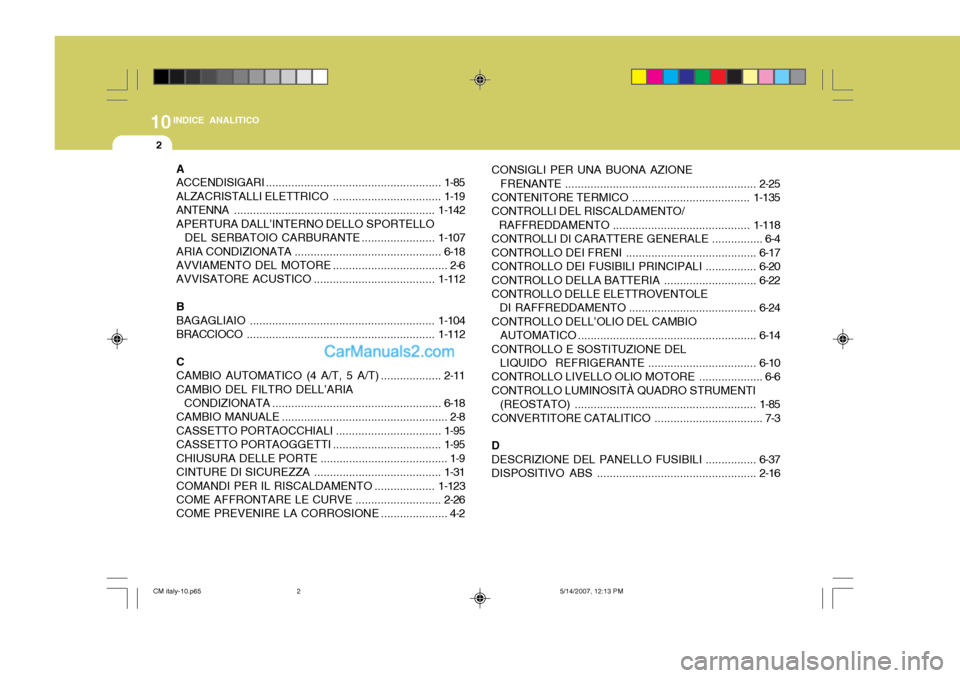Click the AUTOMATICO 6-14 line
The height and width of the screenshot is (678, 960).
click(640, 335)
